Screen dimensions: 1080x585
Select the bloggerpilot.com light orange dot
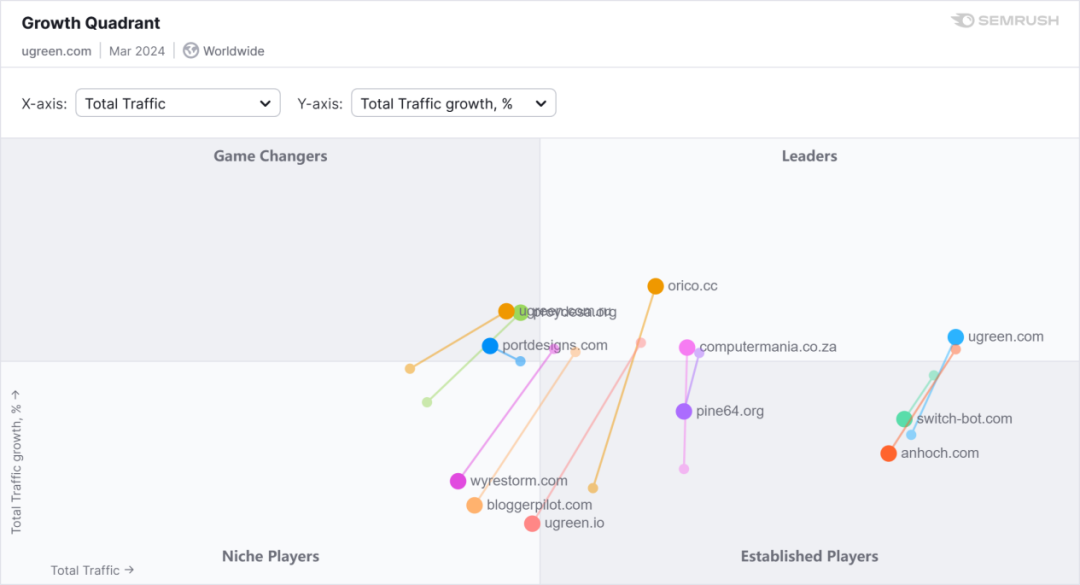pos(474,505)
